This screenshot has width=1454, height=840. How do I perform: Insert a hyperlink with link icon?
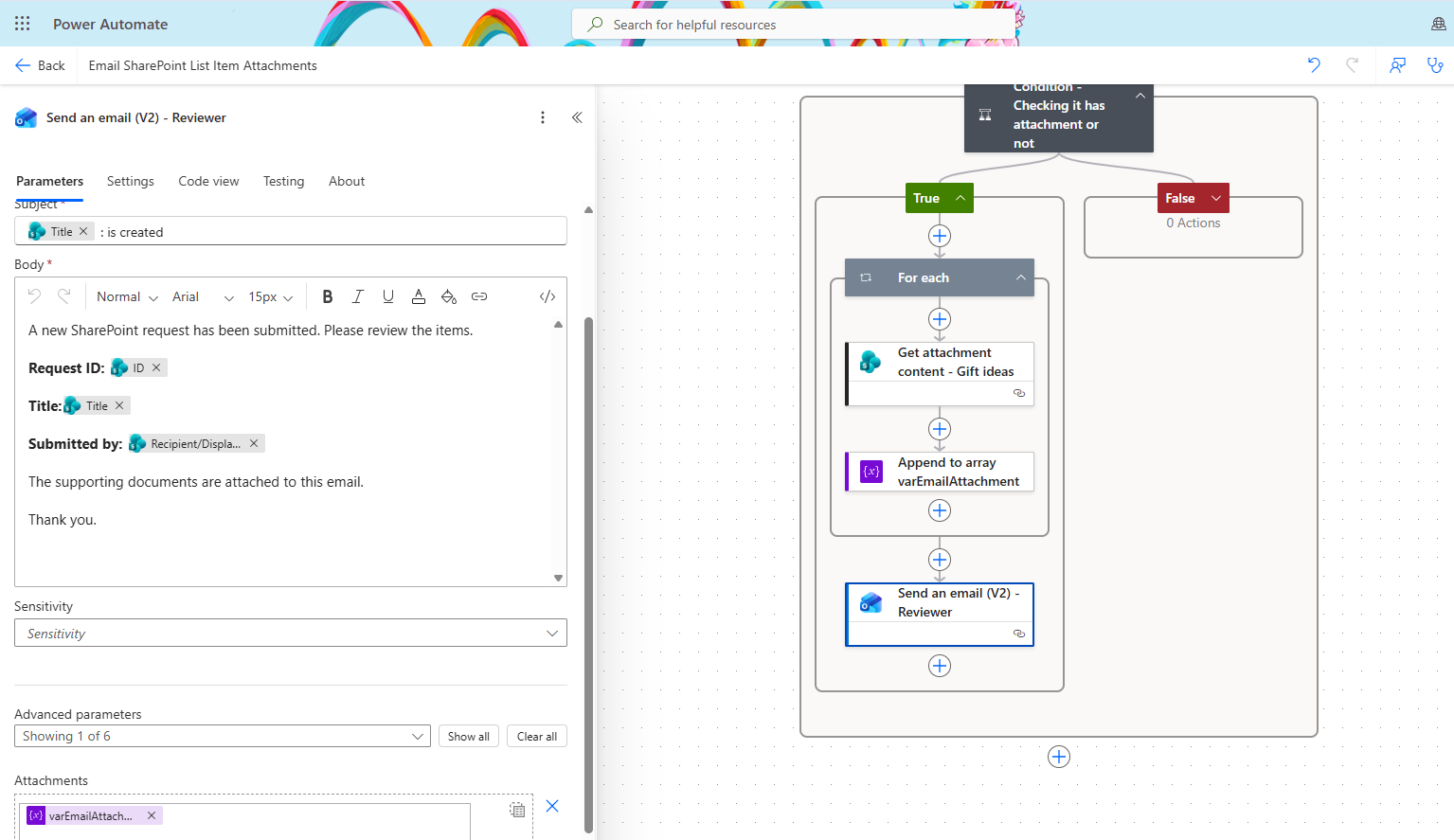479,296
